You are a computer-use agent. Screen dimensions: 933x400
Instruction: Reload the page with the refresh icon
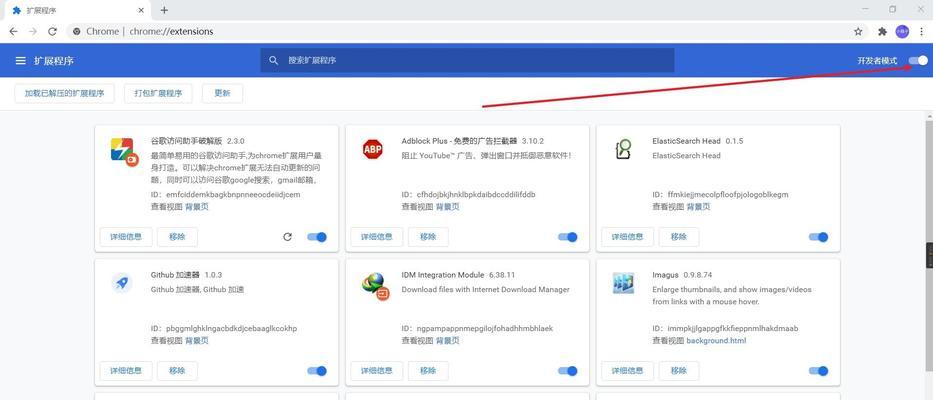(x=52, y=32)
